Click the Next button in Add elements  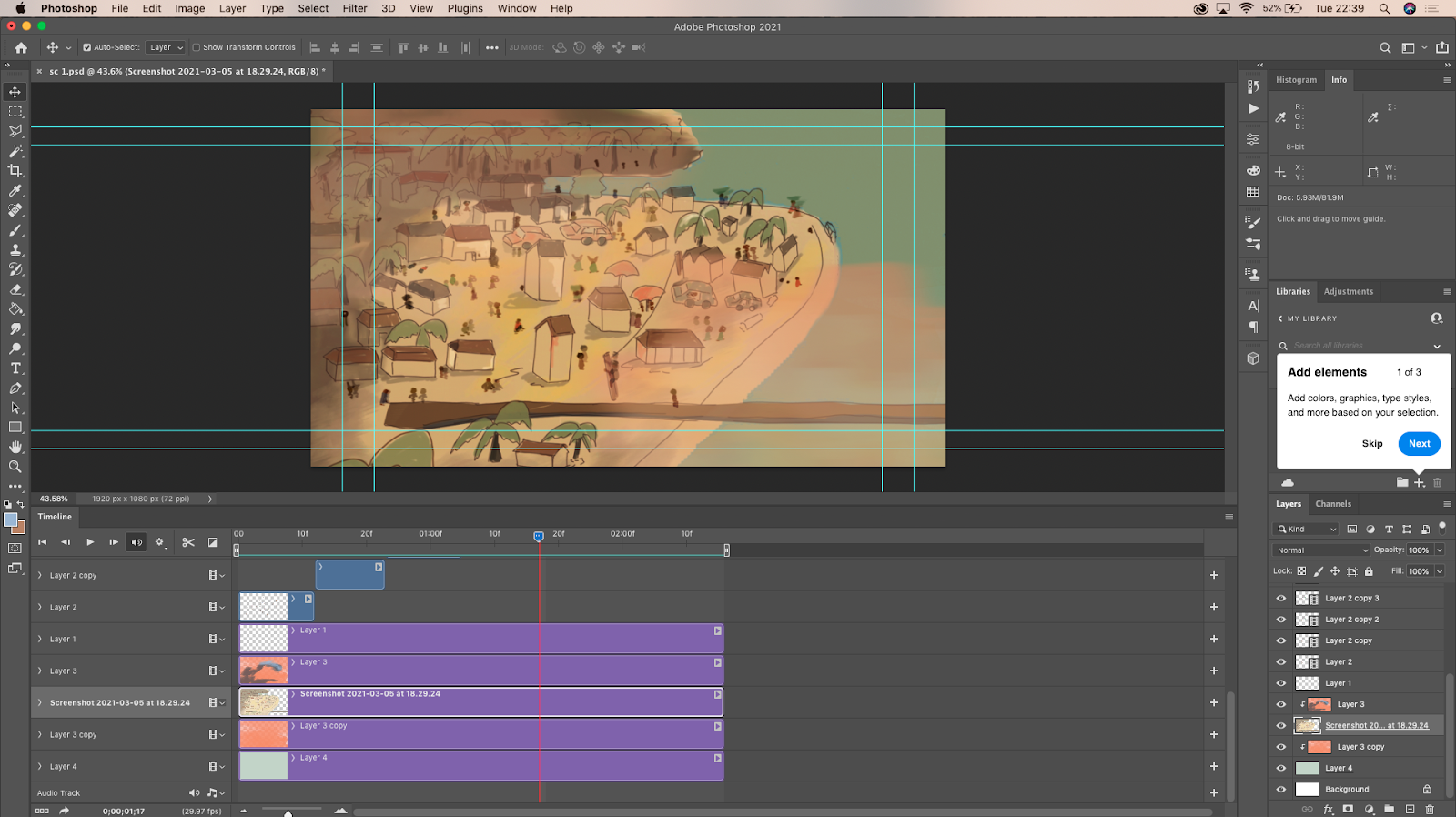pyautogui.click(x=1420, y=444)
